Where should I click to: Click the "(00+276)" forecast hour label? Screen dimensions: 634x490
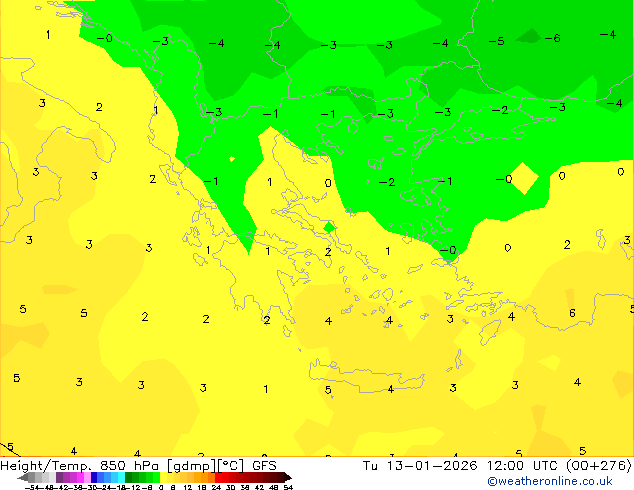coord(599,466)
